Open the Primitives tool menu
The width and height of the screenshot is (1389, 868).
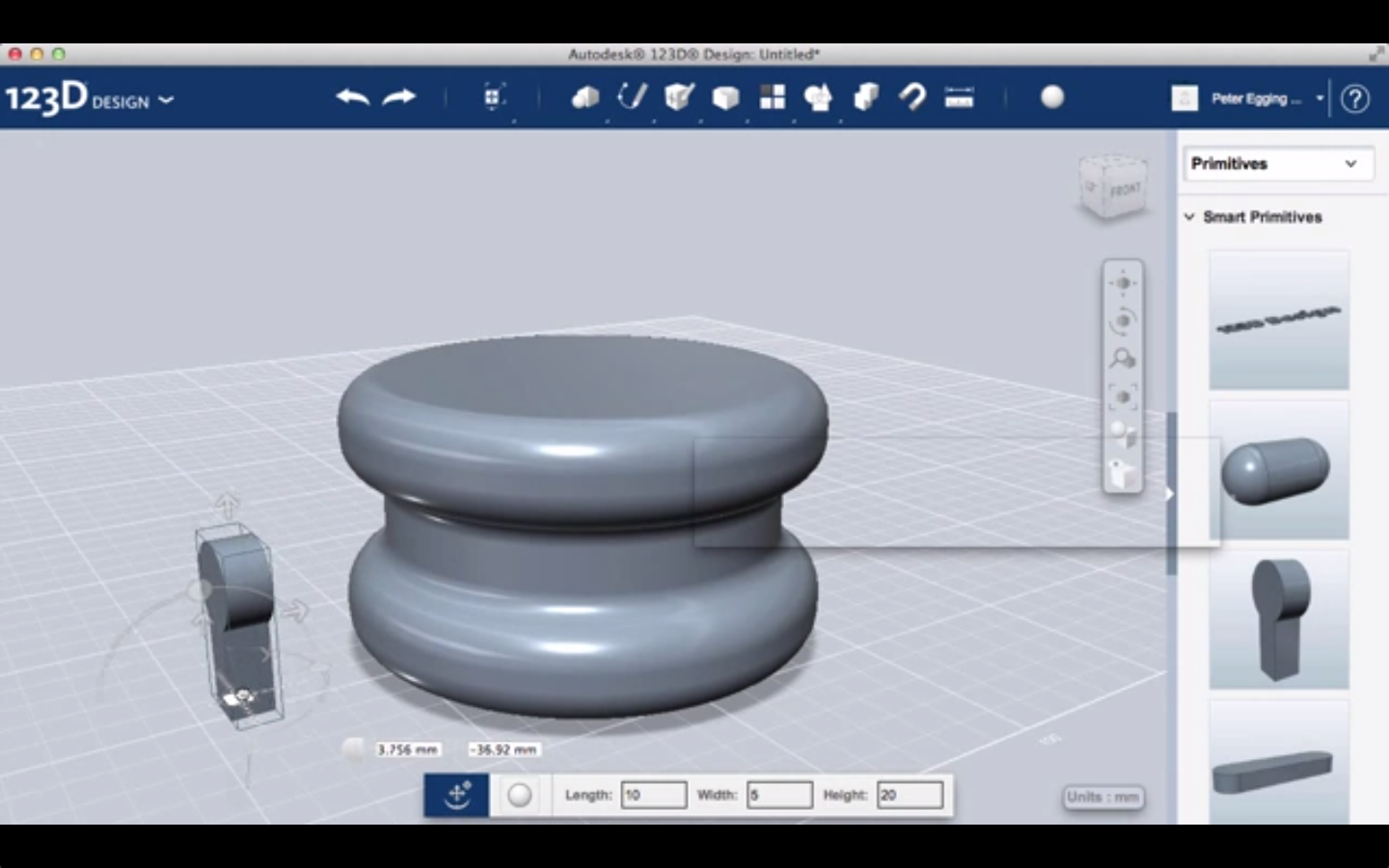586,96
